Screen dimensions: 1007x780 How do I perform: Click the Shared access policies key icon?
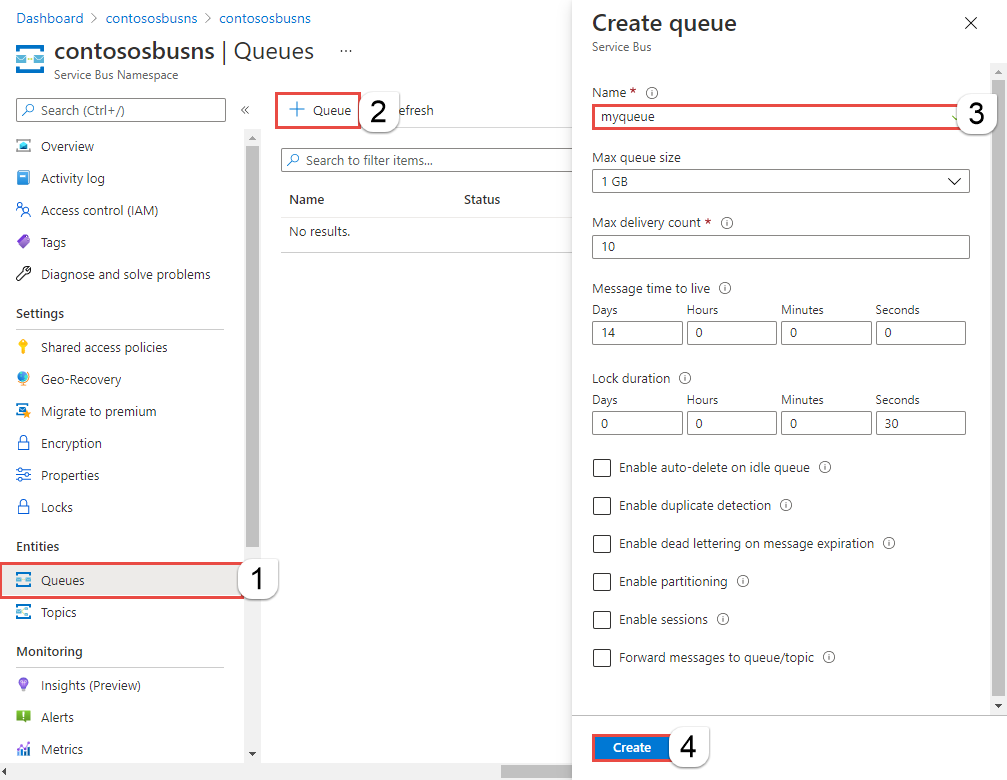click(x=24, y=347)
